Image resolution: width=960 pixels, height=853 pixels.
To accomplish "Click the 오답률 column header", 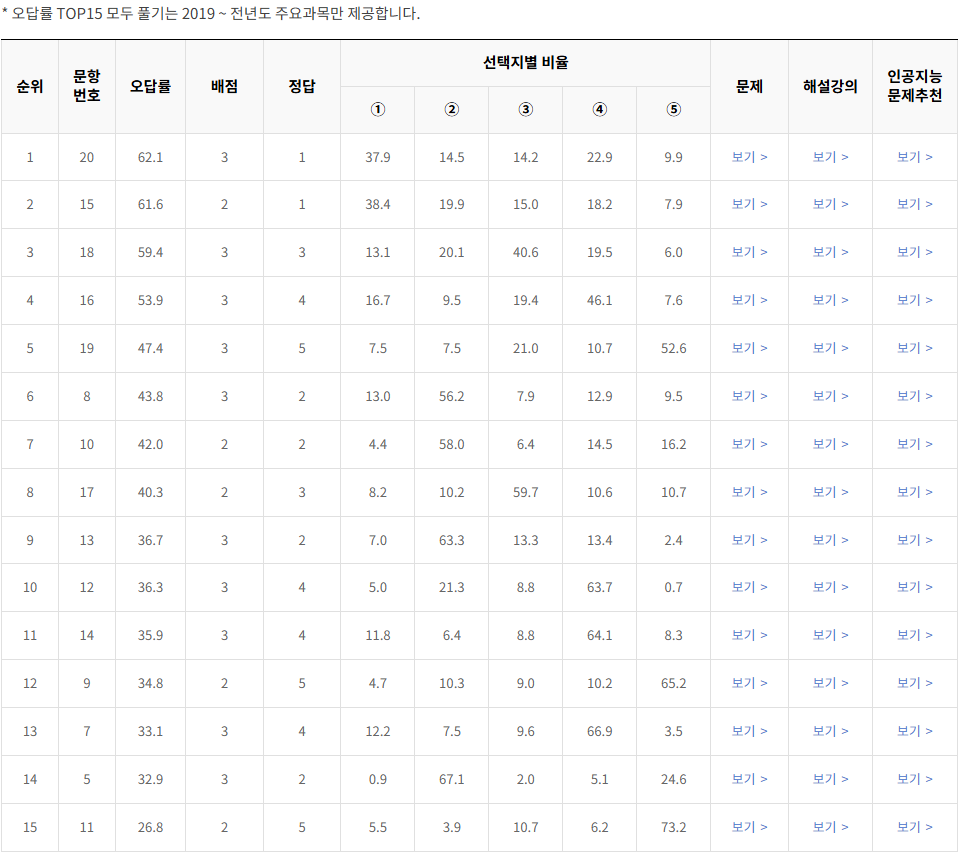I will point(150,85).
